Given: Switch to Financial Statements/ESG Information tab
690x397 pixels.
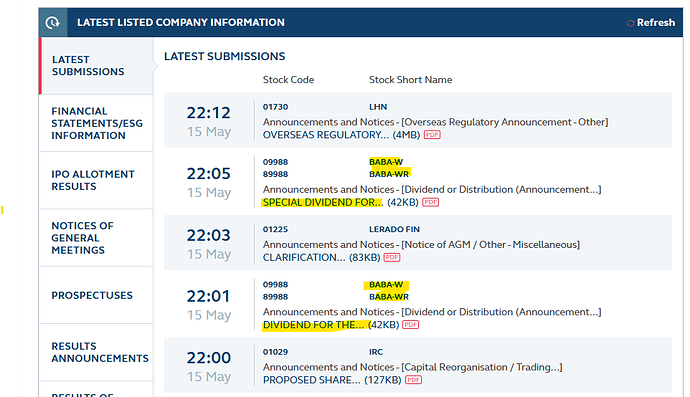Looking at the screenshot, I should click(96, 123).
